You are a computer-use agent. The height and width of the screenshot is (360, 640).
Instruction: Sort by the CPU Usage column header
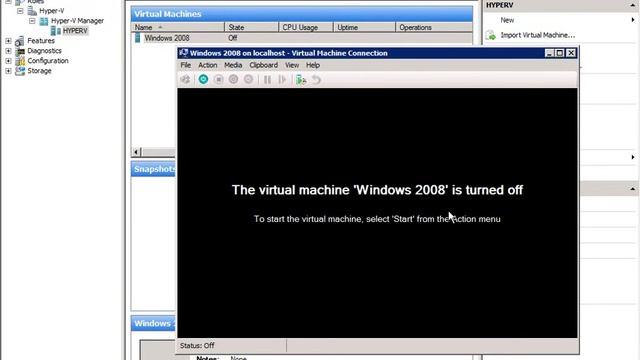coord(306,27)
